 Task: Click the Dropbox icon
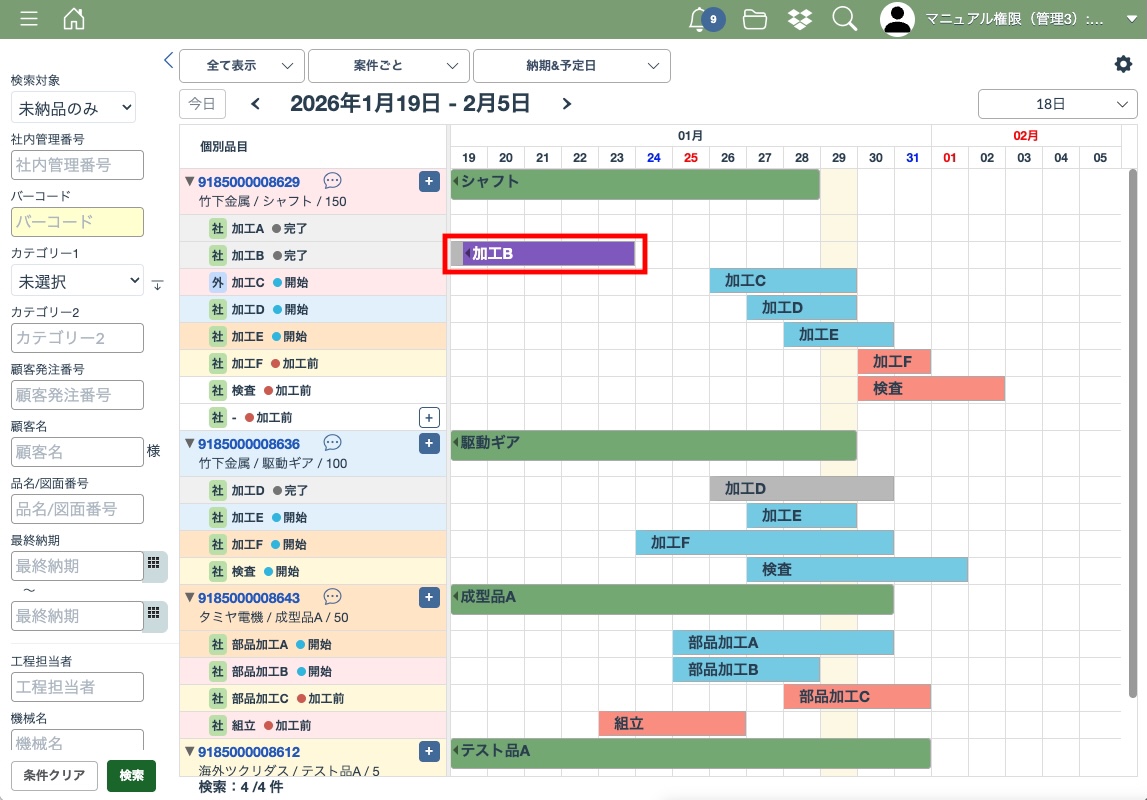pos(800,19)
